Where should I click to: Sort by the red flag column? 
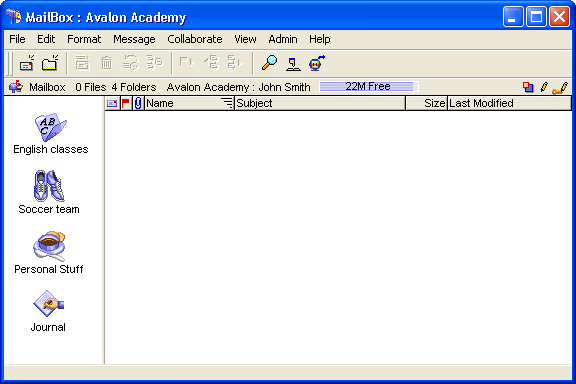pyautogui.click(x=126, y=103)
